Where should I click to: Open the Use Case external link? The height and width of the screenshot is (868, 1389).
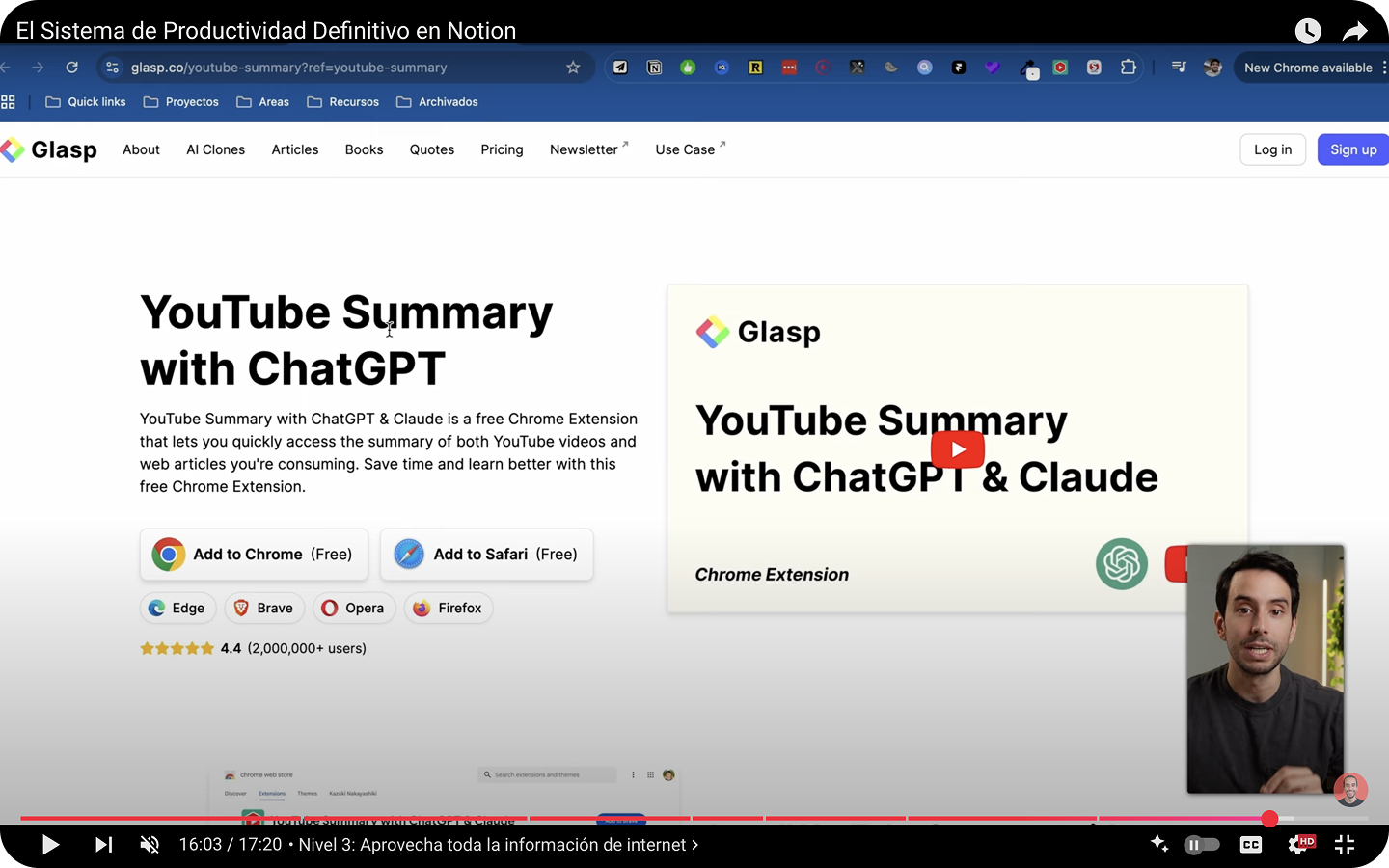690,149
